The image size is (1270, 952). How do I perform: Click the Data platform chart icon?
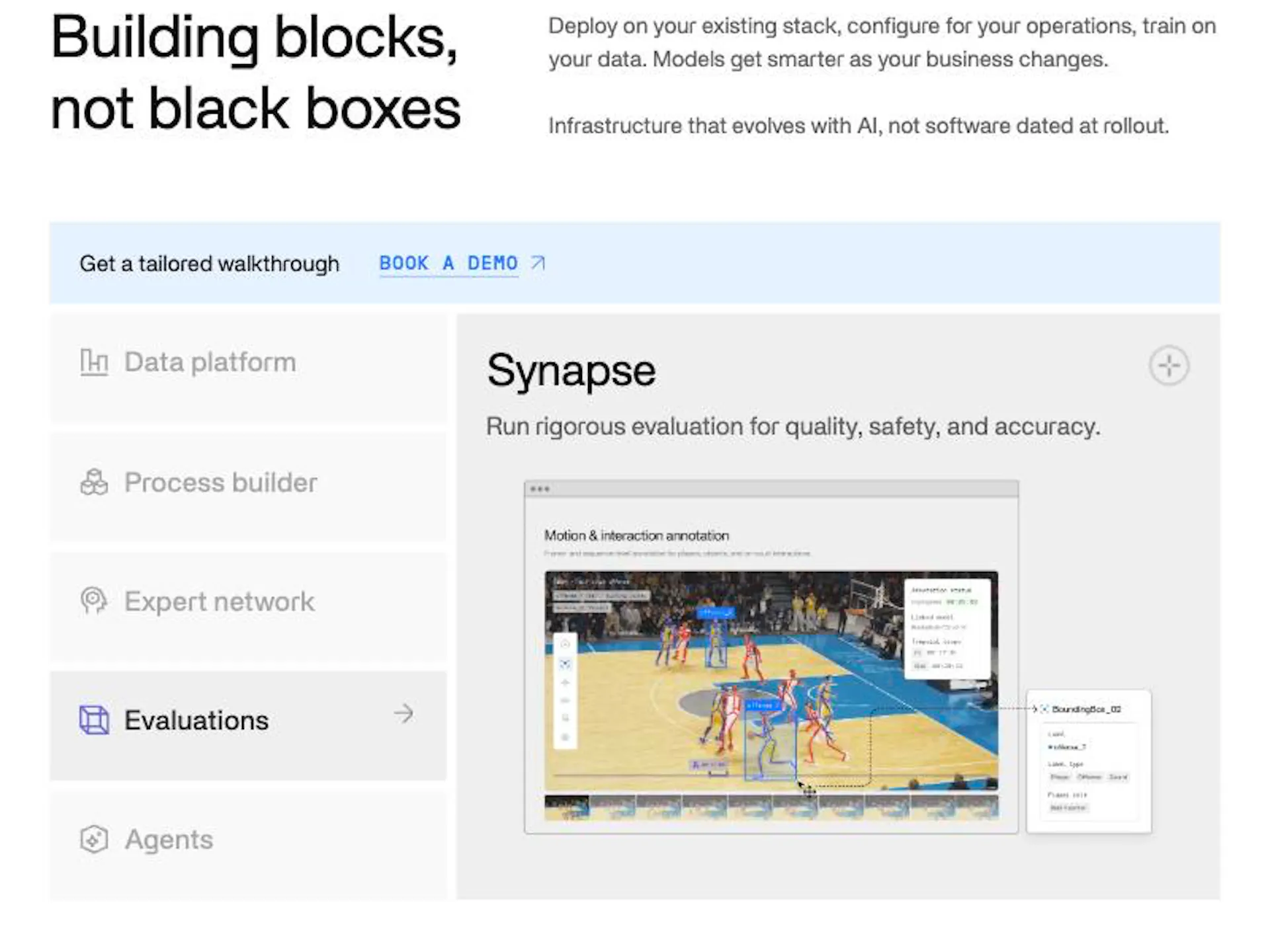click(94, 362)
